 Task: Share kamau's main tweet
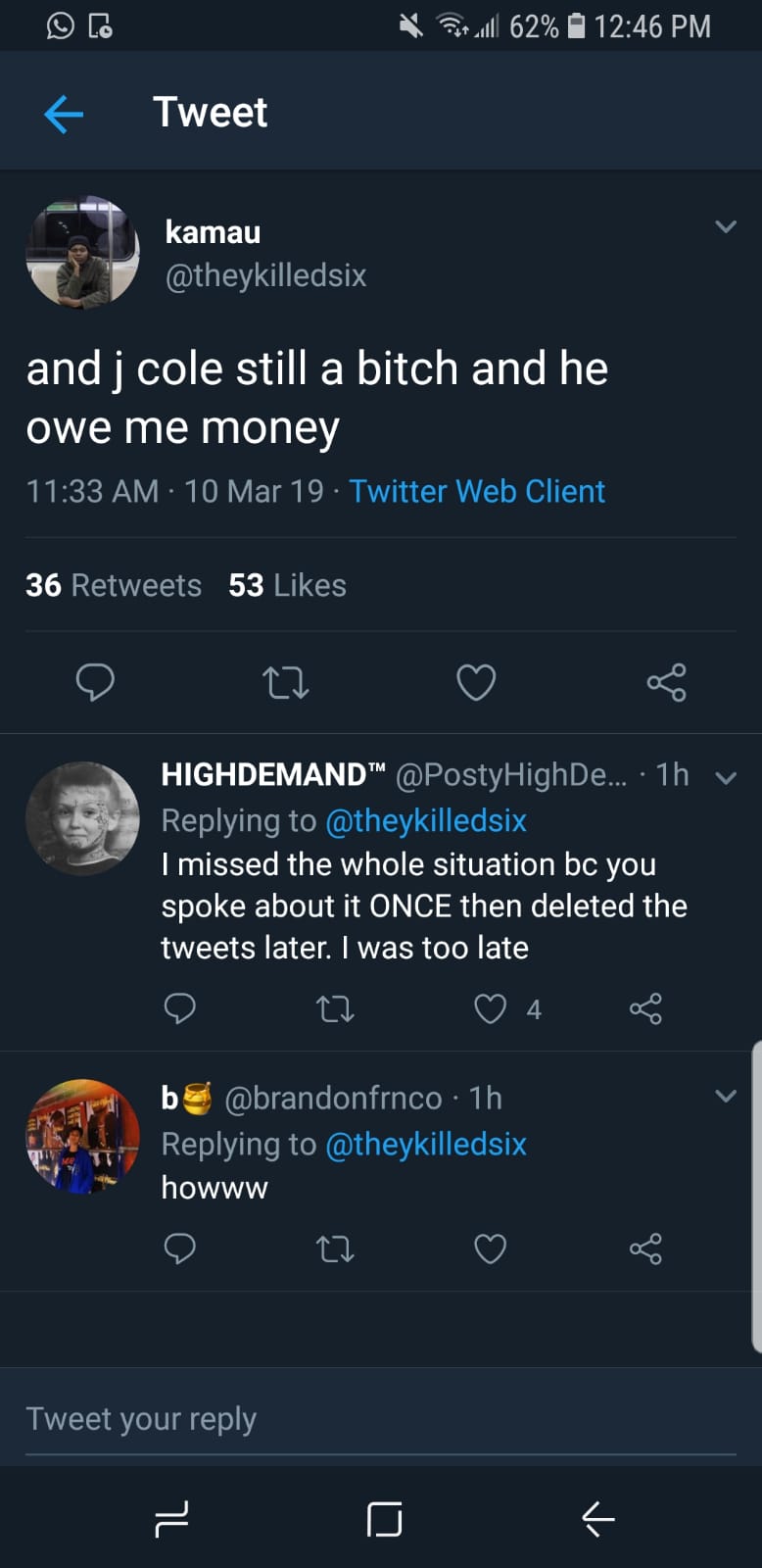click(x=666, y=682)
